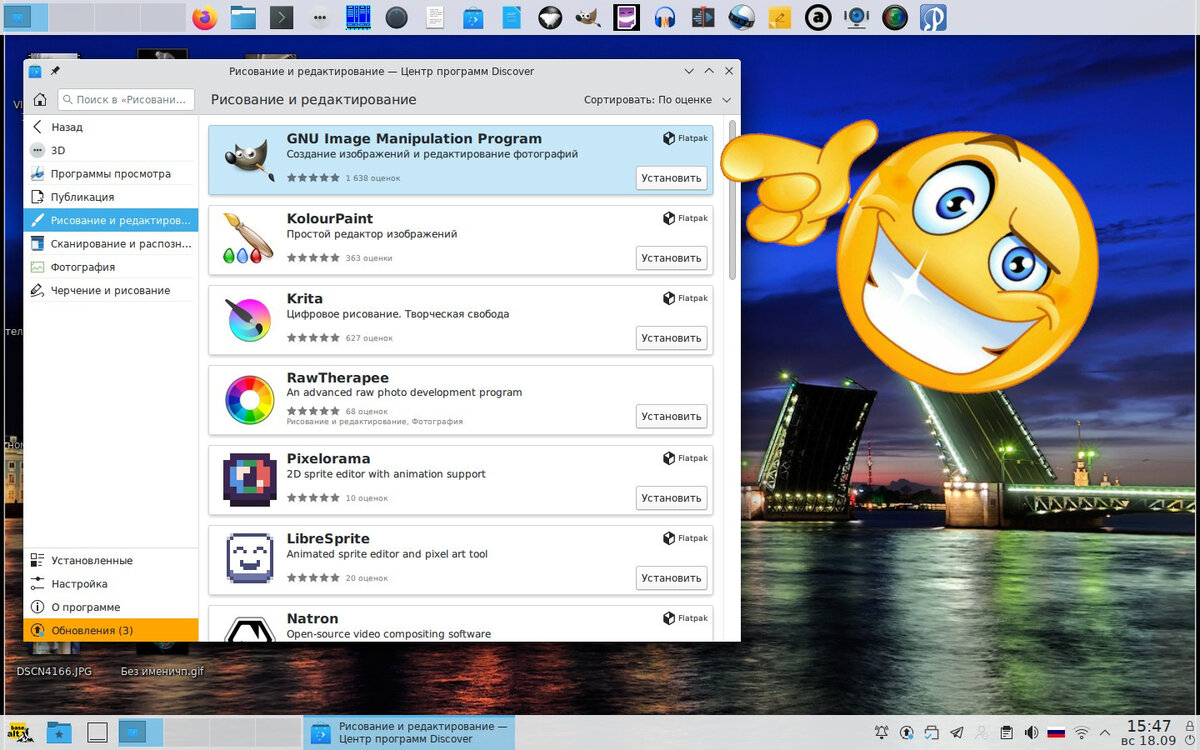Install KolourPaint
This screenshot has height=750, width=1200.
[671, 258]
